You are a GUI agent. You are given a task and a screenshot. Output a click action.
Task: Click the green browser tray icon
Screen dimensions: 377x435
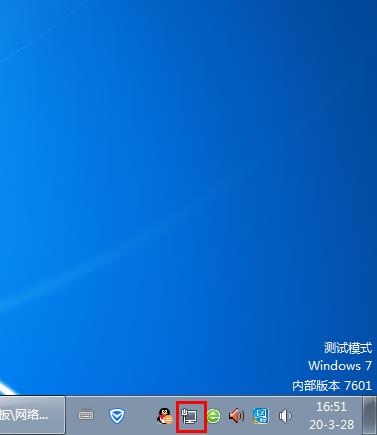tap(213, 416)
